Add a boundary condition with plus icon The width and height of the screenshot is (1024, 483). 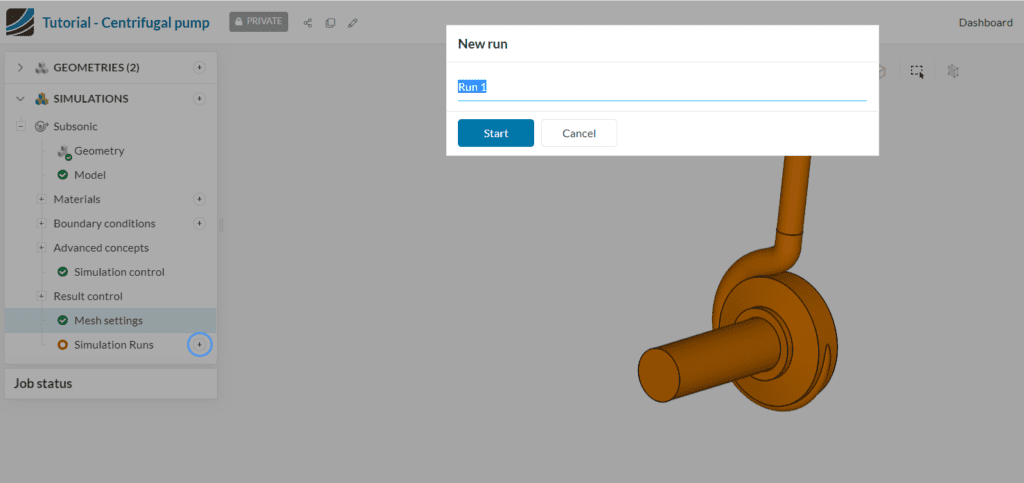point(199,223)
